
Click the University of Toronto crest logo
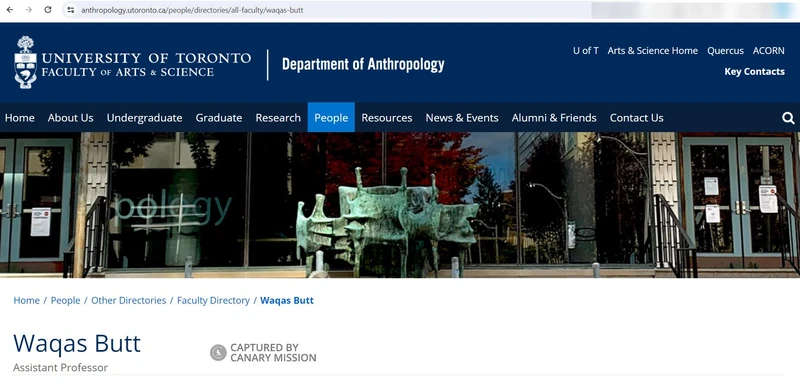(26, 62)
